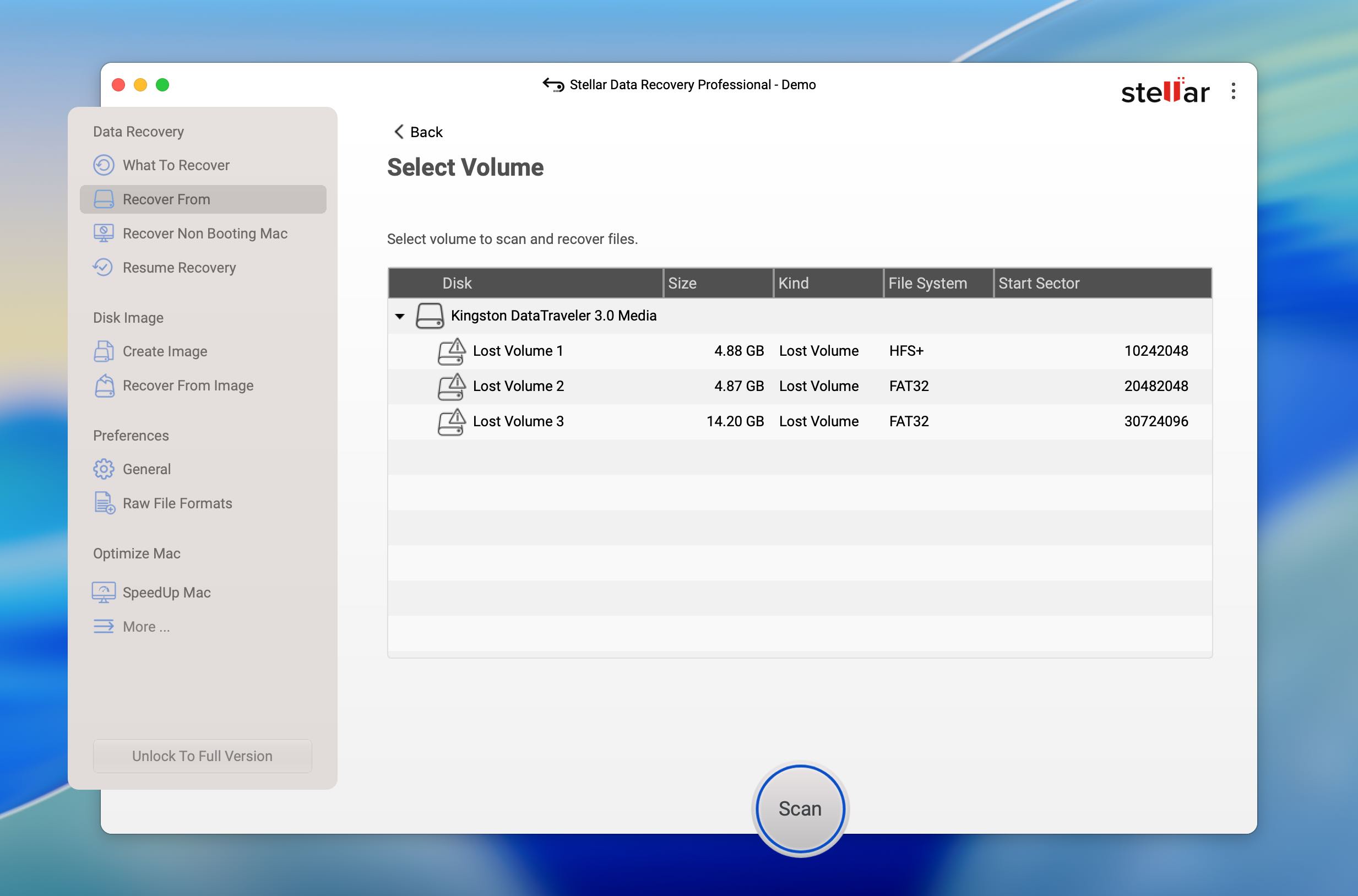Screen dimensions: 1358x896
Task: Click Kind cell in Lost Volume 2 row
Action: pyautogui.click(x=819, y=386)
